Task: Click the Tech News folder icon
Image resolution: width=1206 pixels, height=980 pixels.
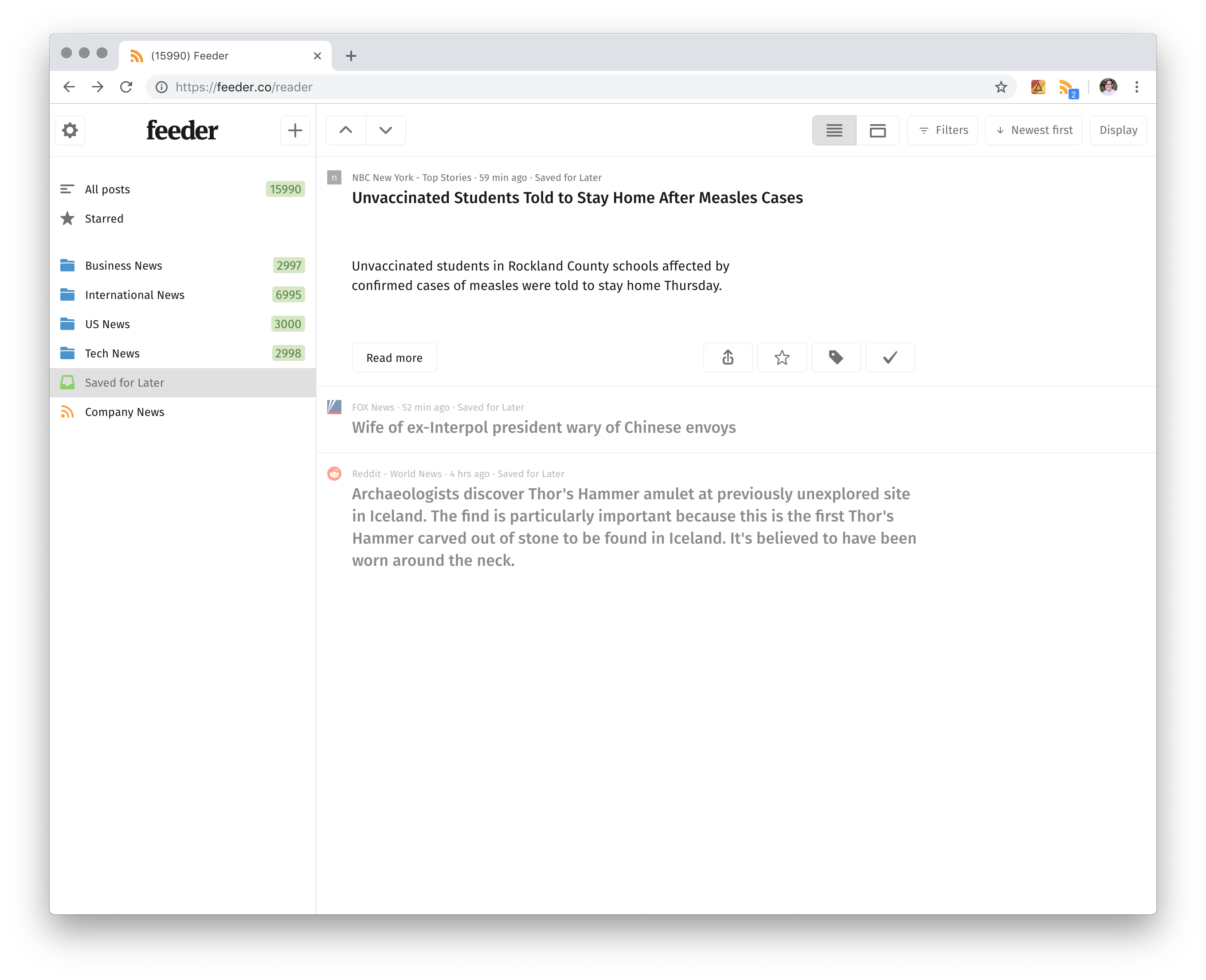Action: [x=67, y=353]
